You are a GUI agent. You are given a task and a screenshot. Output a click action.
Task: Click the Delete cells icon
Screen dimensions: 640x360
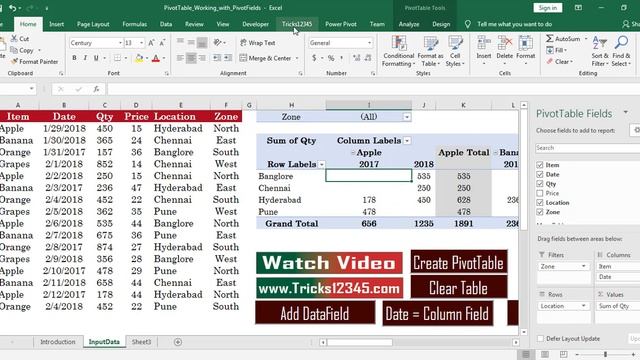click(x=504, y=43)
